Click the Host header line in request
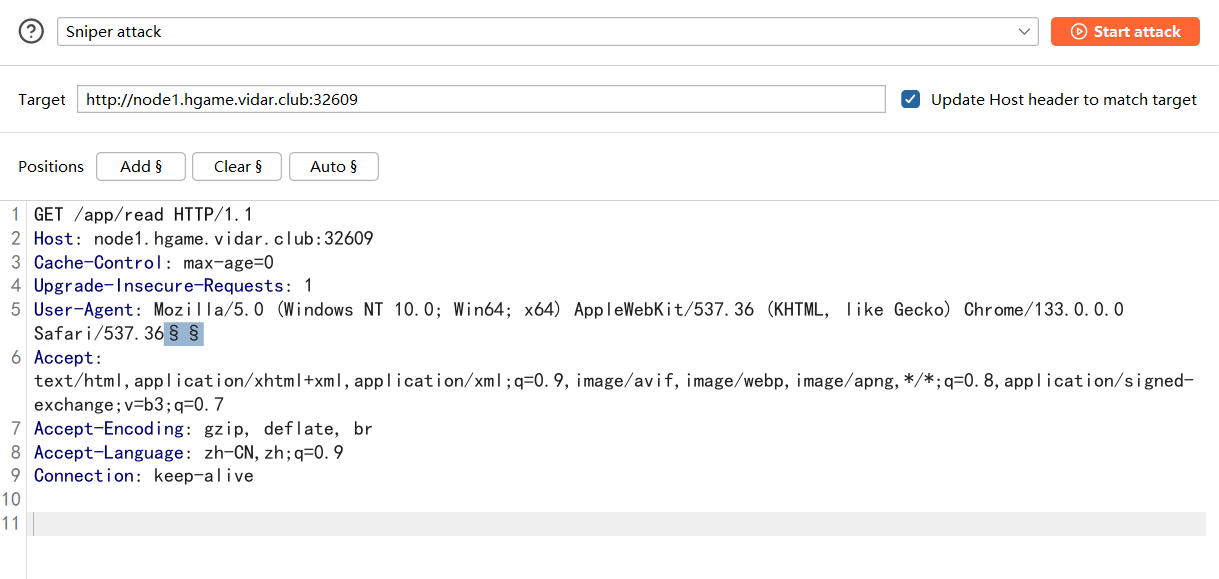This screenshot has height=579, width=1219. [x=203, y=239]
